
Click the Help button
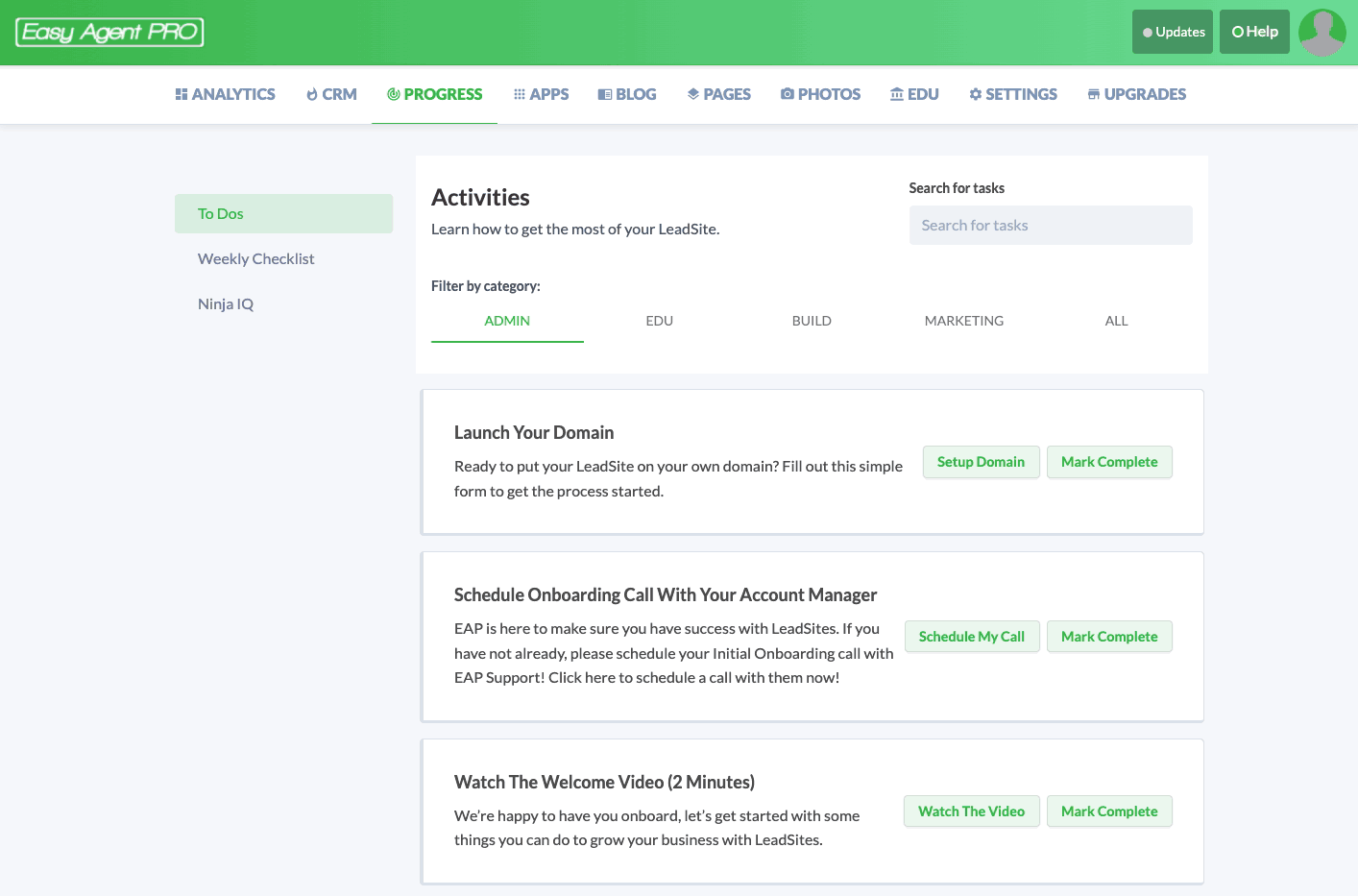[x=1254, y=32]
